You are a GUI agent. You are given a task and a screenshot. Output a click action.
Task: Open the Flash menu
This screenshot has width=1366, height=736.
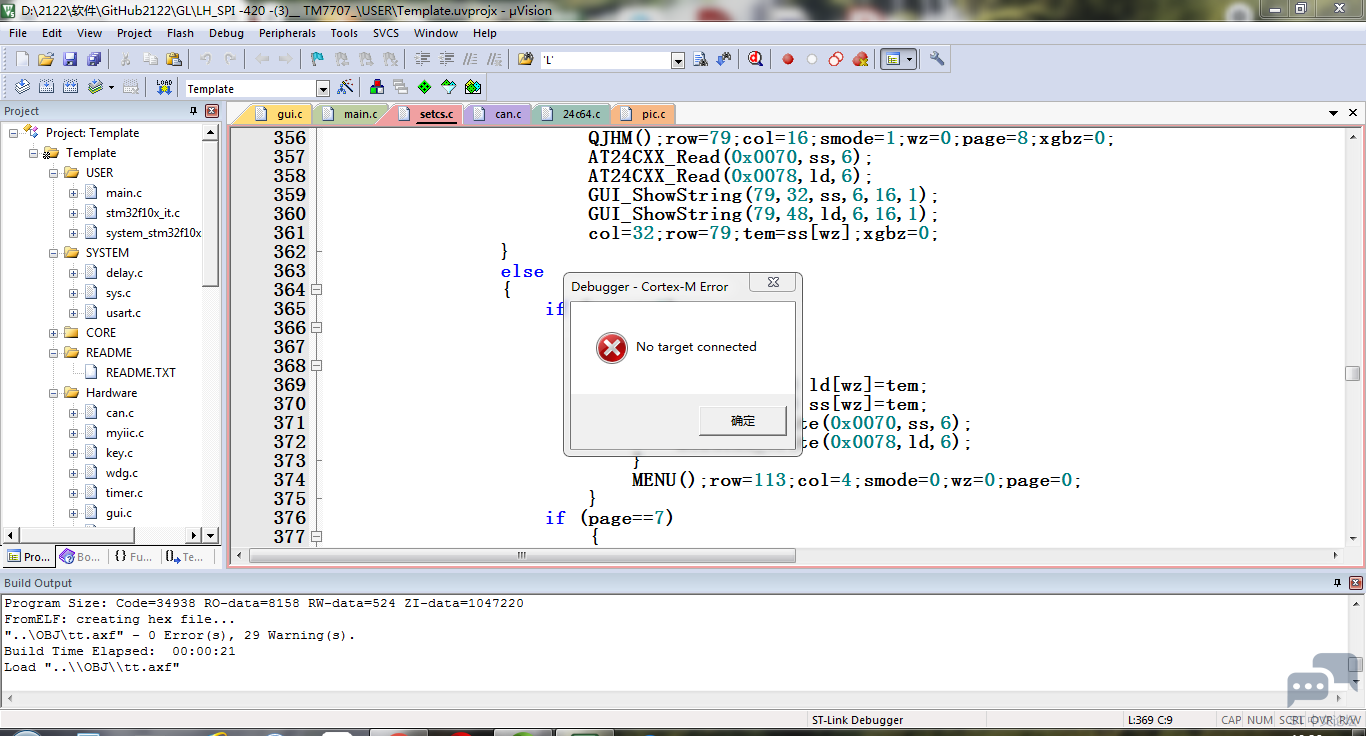[180, 33]
